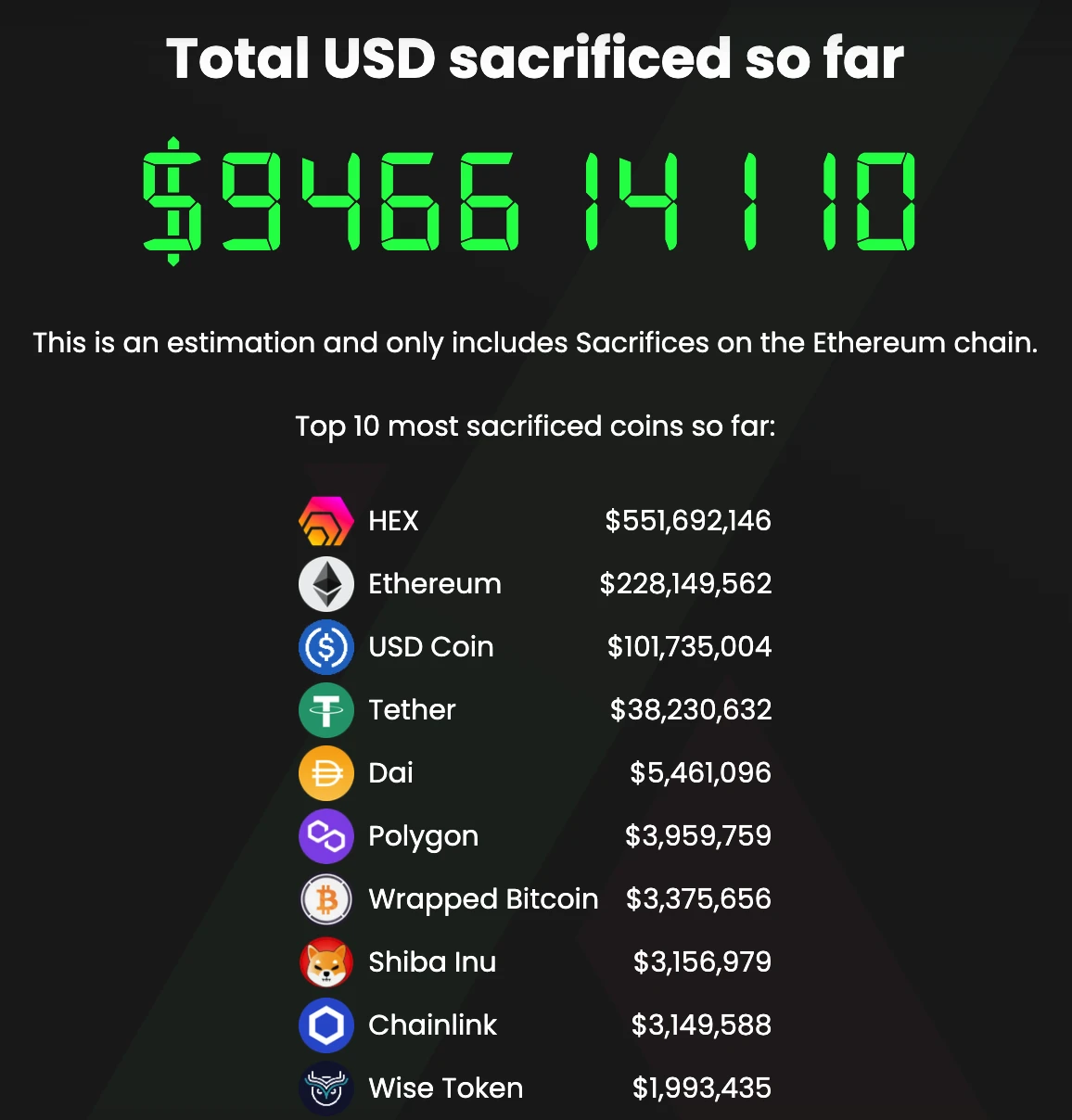The height and width of the screenshot is (1120, 1072).
Task: Click the green total USD counter
Action: click(530, 201)
